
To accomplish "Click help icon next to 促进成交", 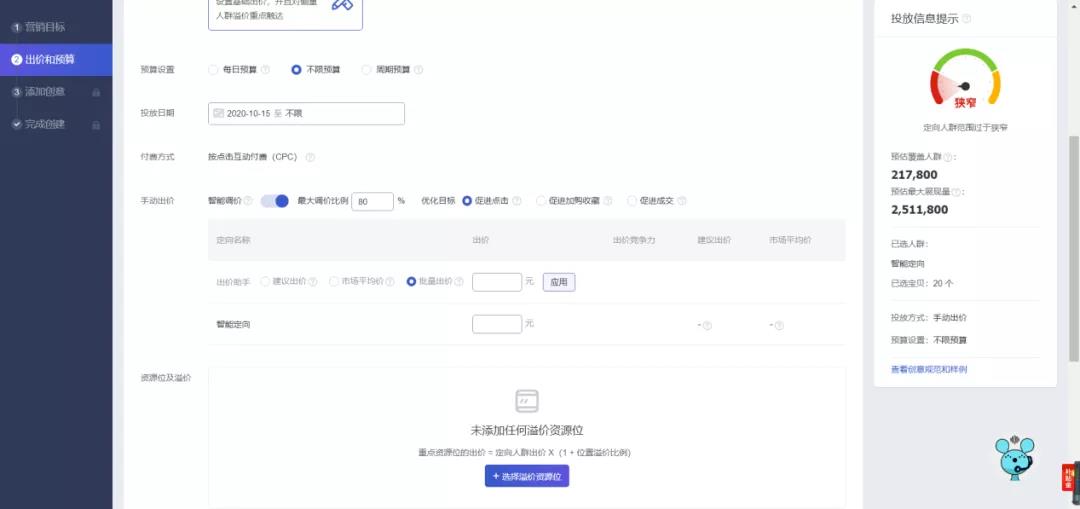I will coord(681,201).
